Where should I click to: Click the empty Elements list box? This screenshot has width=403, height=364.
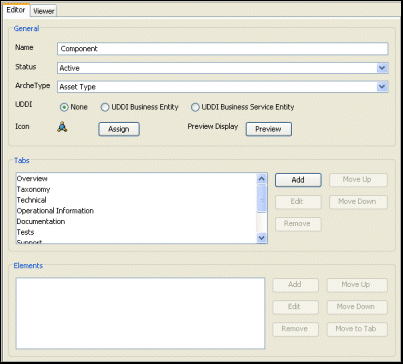[x=140, y=313]
